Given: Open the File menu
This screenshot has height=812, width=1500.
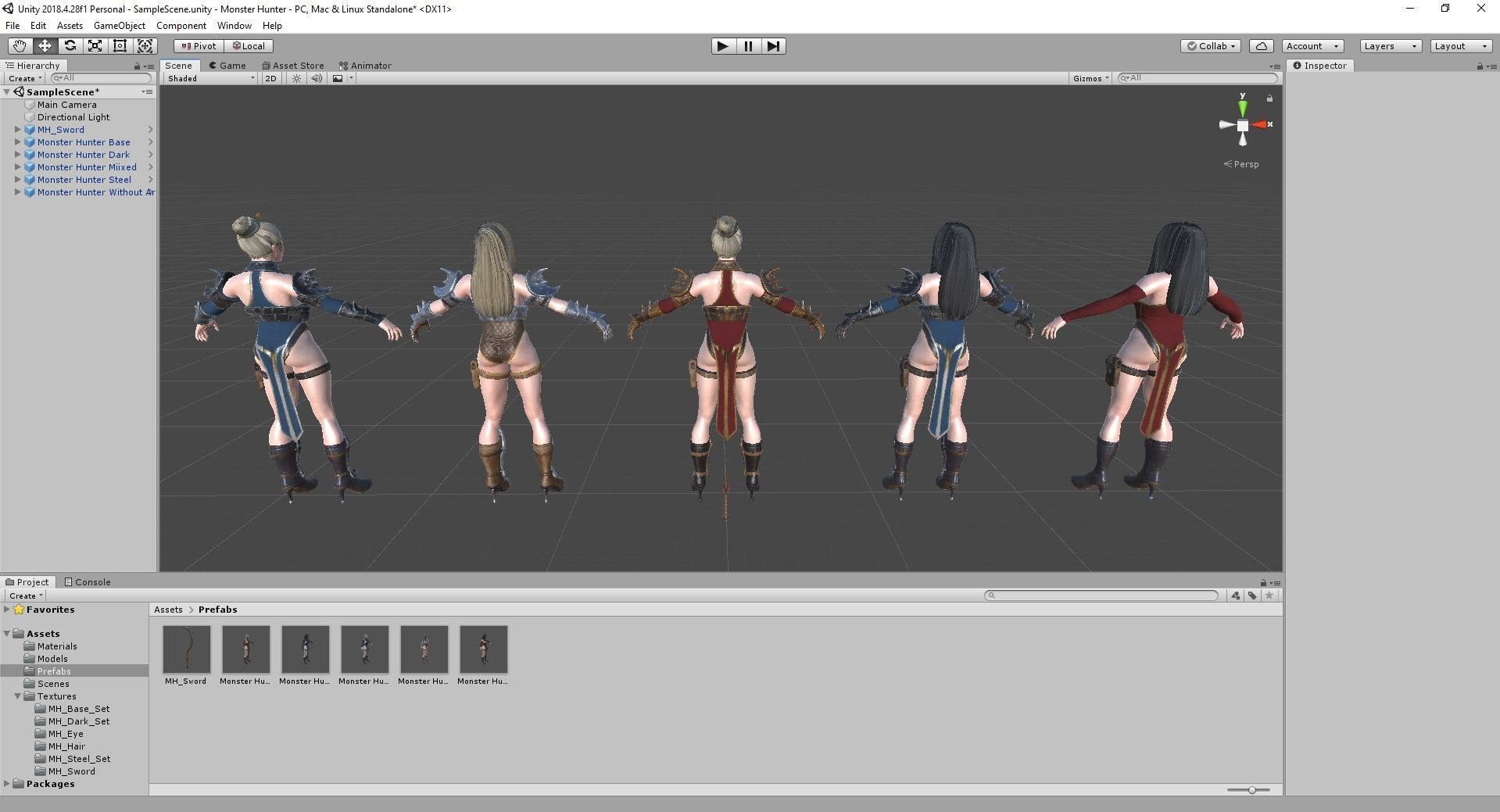Looking at the screenshot, I should click(x=13, y=26).
